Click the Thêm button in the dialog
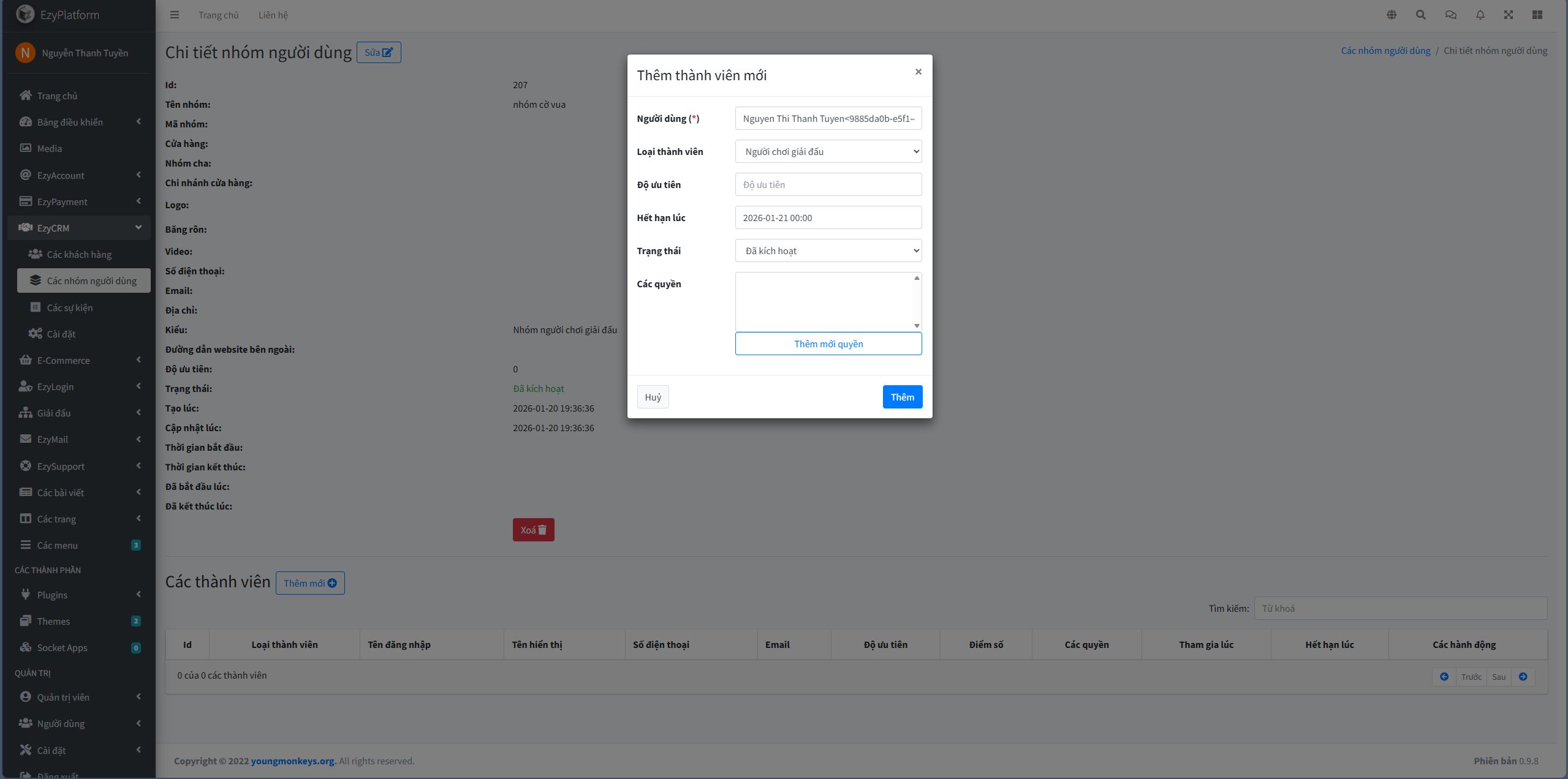This screenshot has height=779, width=1568. coord(902,397)
